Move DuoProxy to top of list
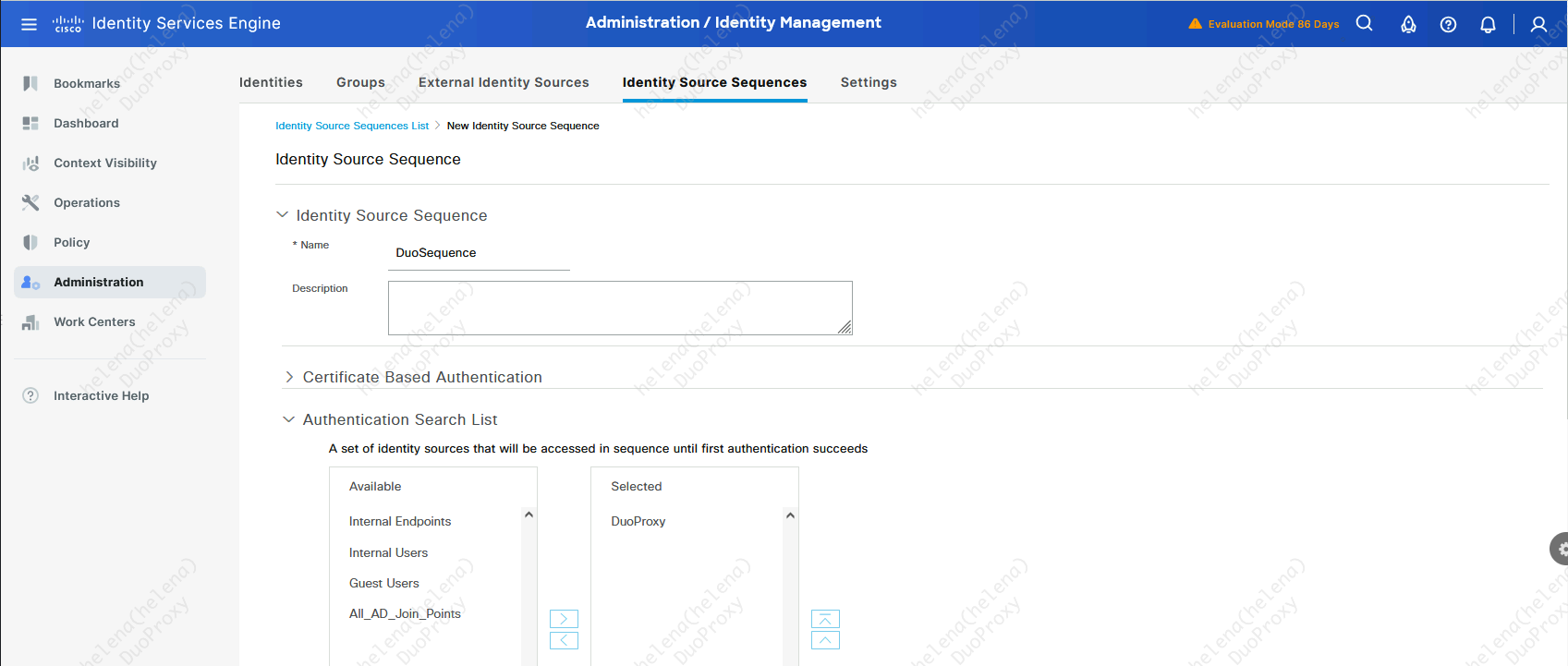1568x666 pixels. tap(825, 619)
